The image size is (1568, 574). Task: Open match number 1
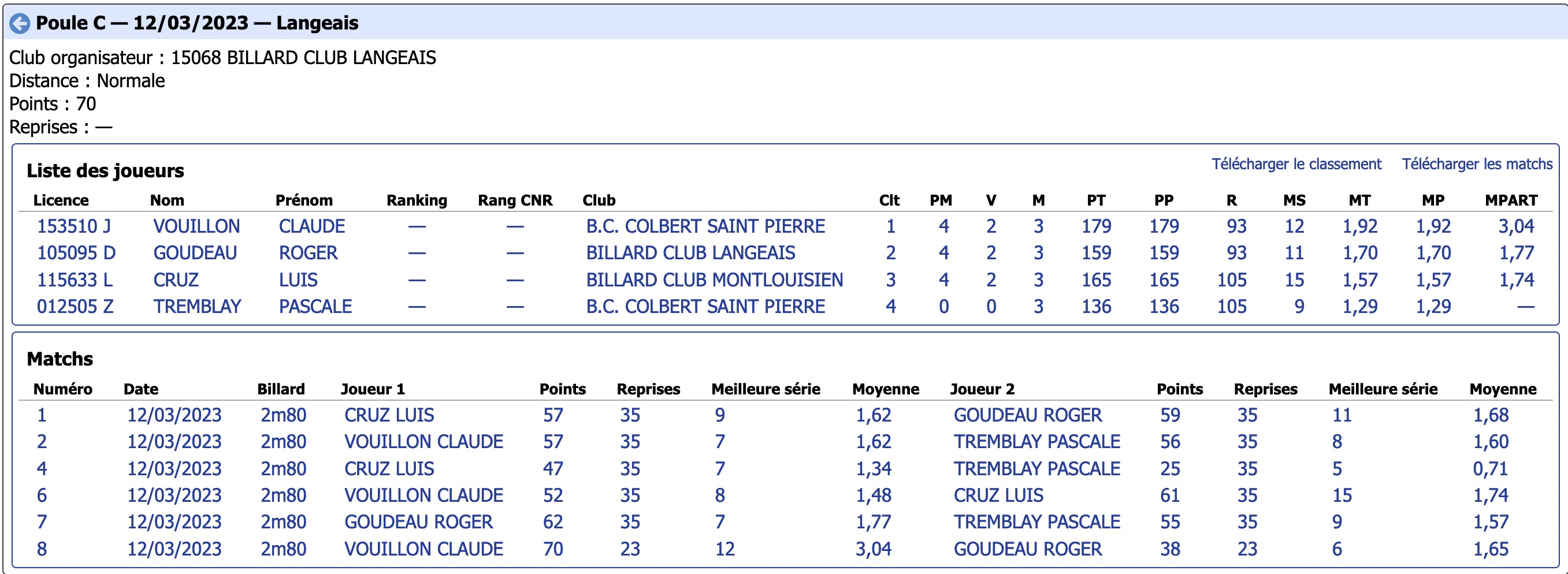(x=42, y=415)
